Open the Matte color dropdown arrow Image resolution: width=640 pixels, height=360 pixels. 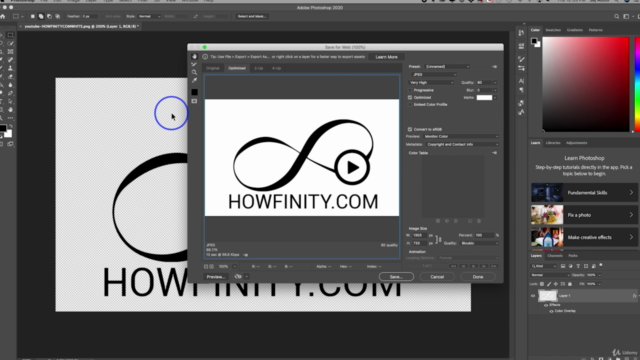click(495, 98)
